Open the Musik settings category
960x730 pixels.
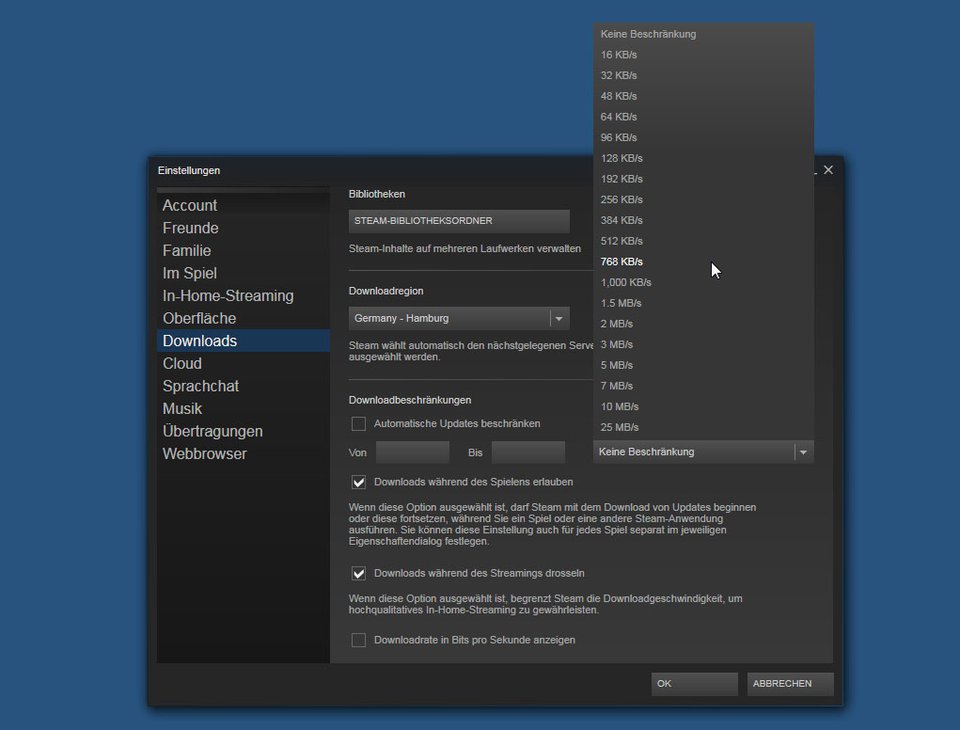[x=243, y=409]
